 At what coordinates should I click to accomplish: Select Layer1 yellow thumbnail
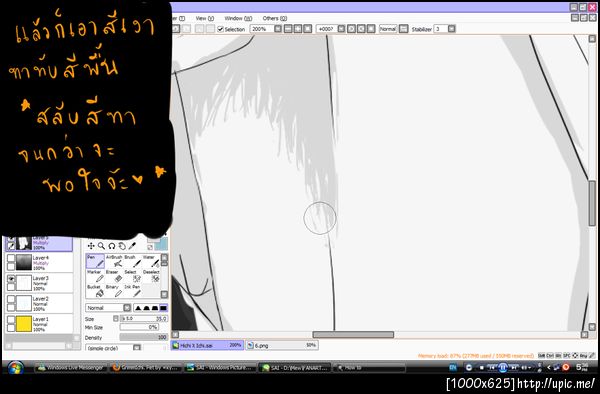pyautogui.click(x=24, y=324)
